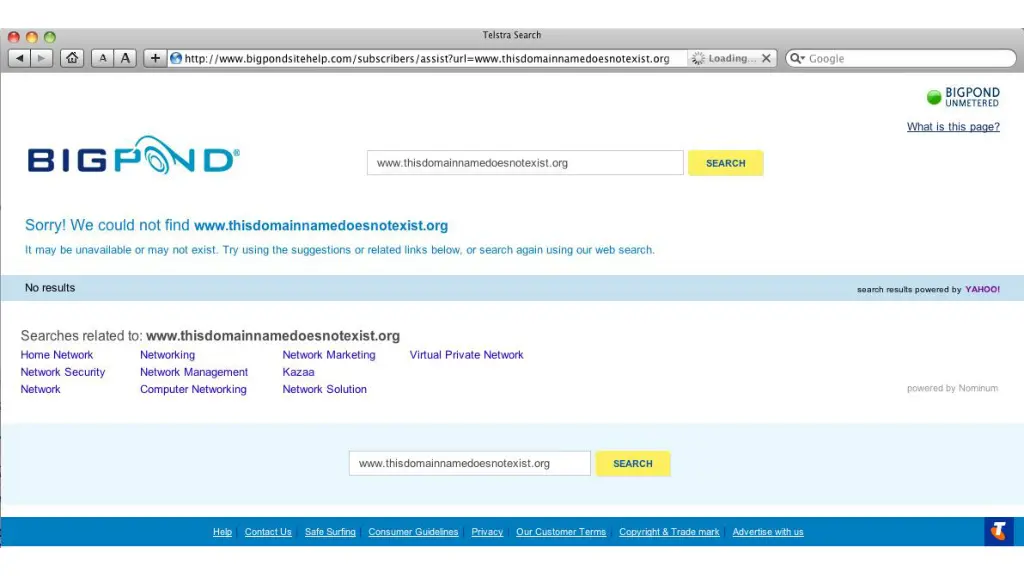1024x576 pixels.
Task: Go back with the back arrow button
Action: click(20, 58)
